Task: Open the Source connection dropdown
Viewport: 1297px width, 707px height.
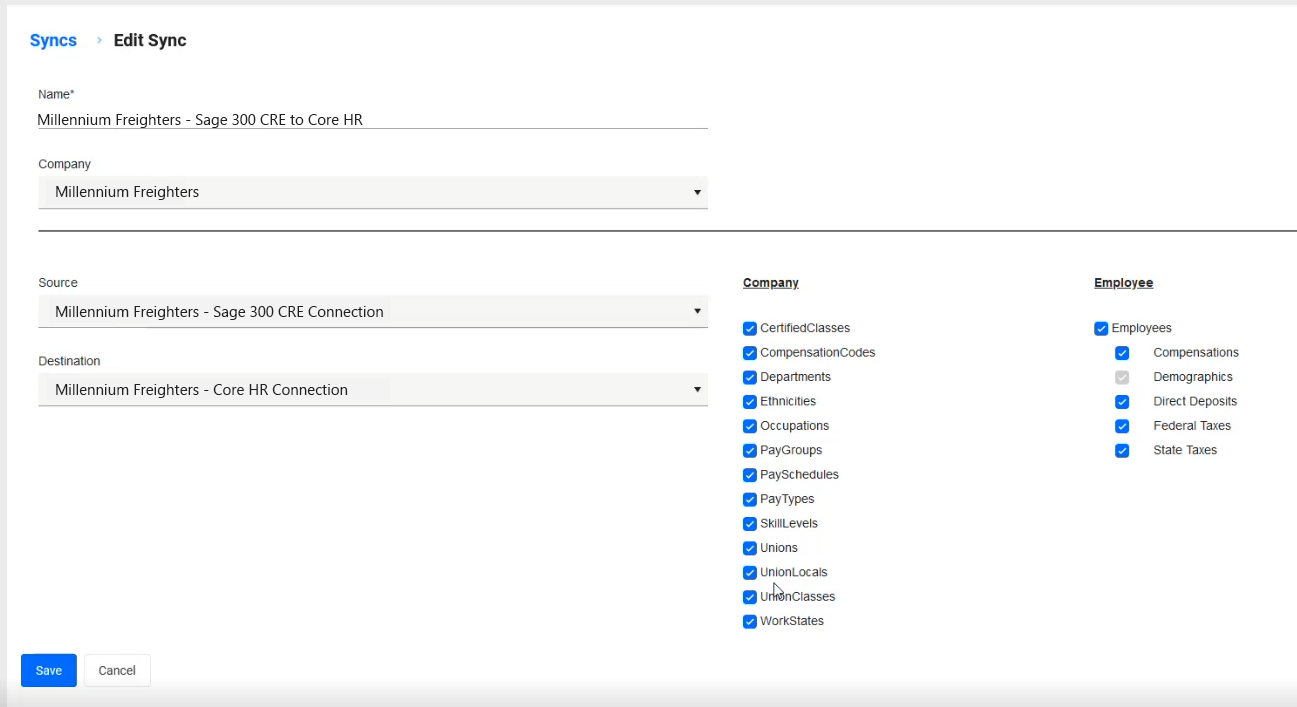Action: click(x=373, y=311)
